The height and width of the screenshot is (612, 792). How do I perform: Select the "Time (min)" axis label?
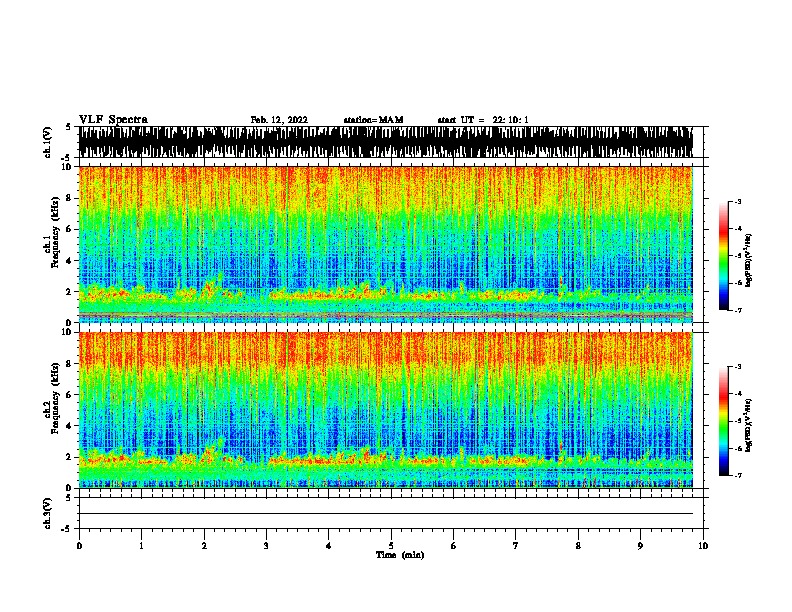(400, 555)
